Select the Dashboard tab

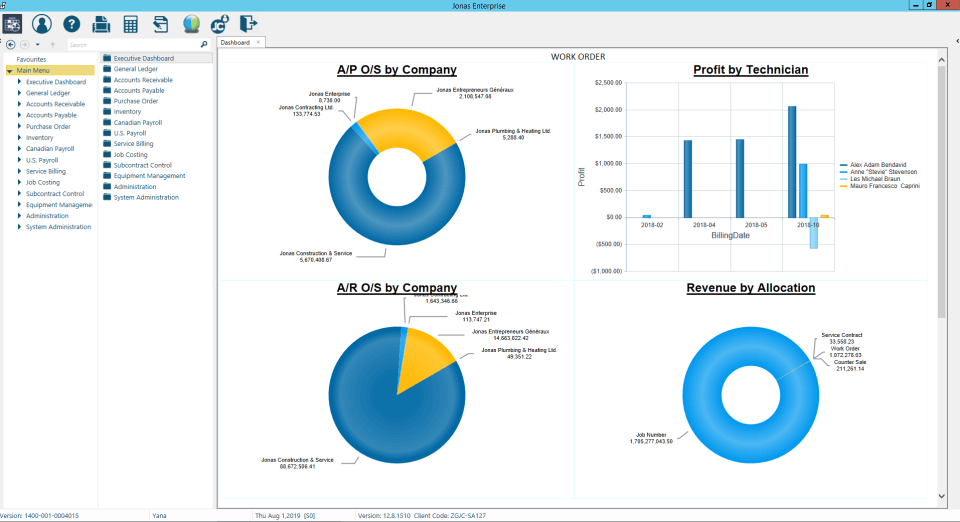pos(235,43)
